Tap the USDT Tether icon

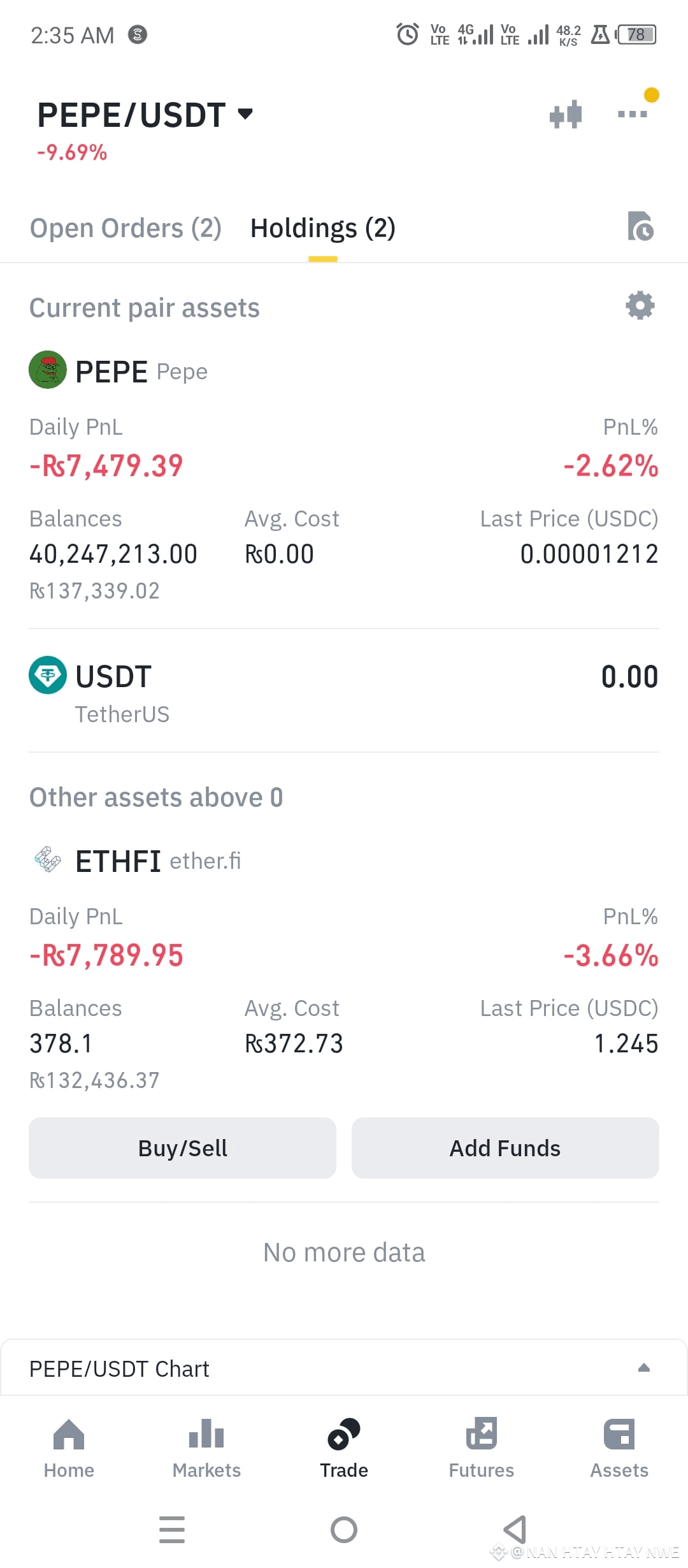(x=48, y=675)
